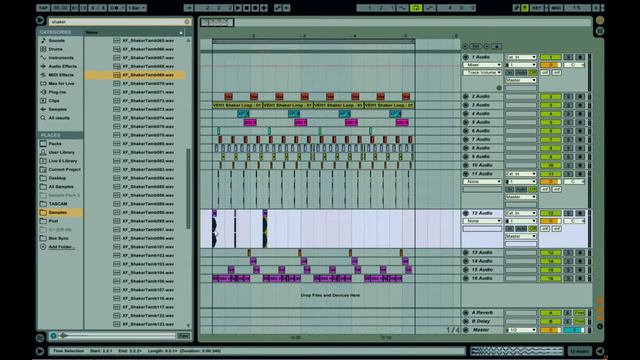Click the VEH1 Shaker Loop first clip
This screenshot has width=640, height=360.
coord(237,105)
